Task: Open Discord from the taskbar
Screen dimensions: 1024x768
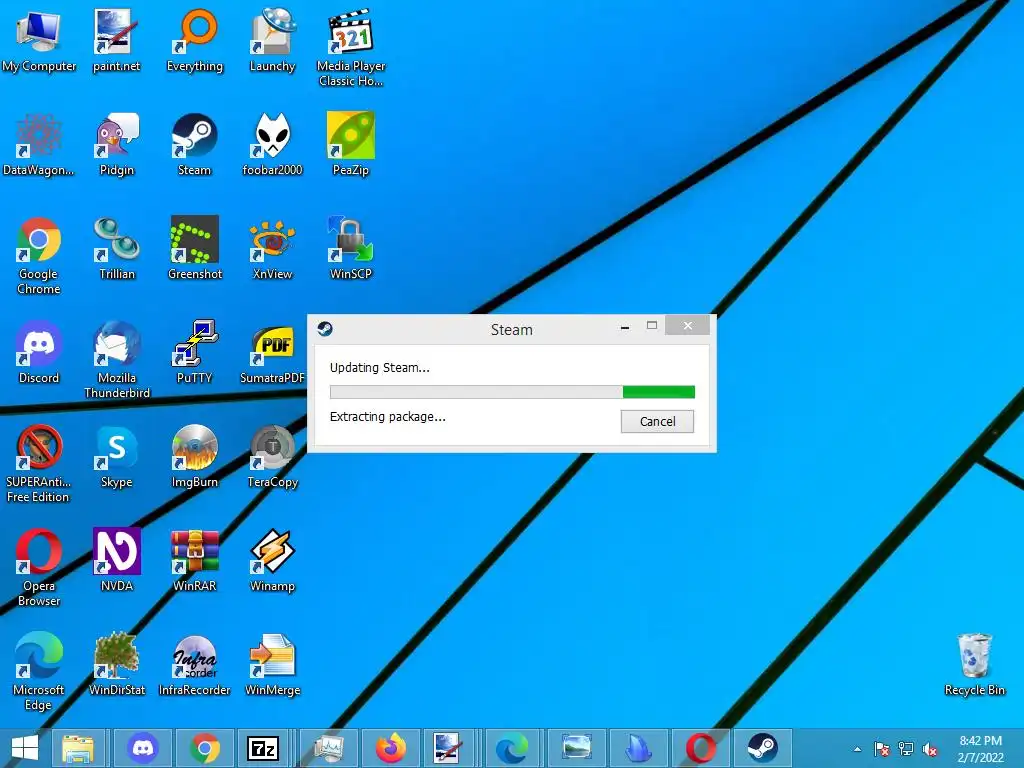Action: (142, 748)
